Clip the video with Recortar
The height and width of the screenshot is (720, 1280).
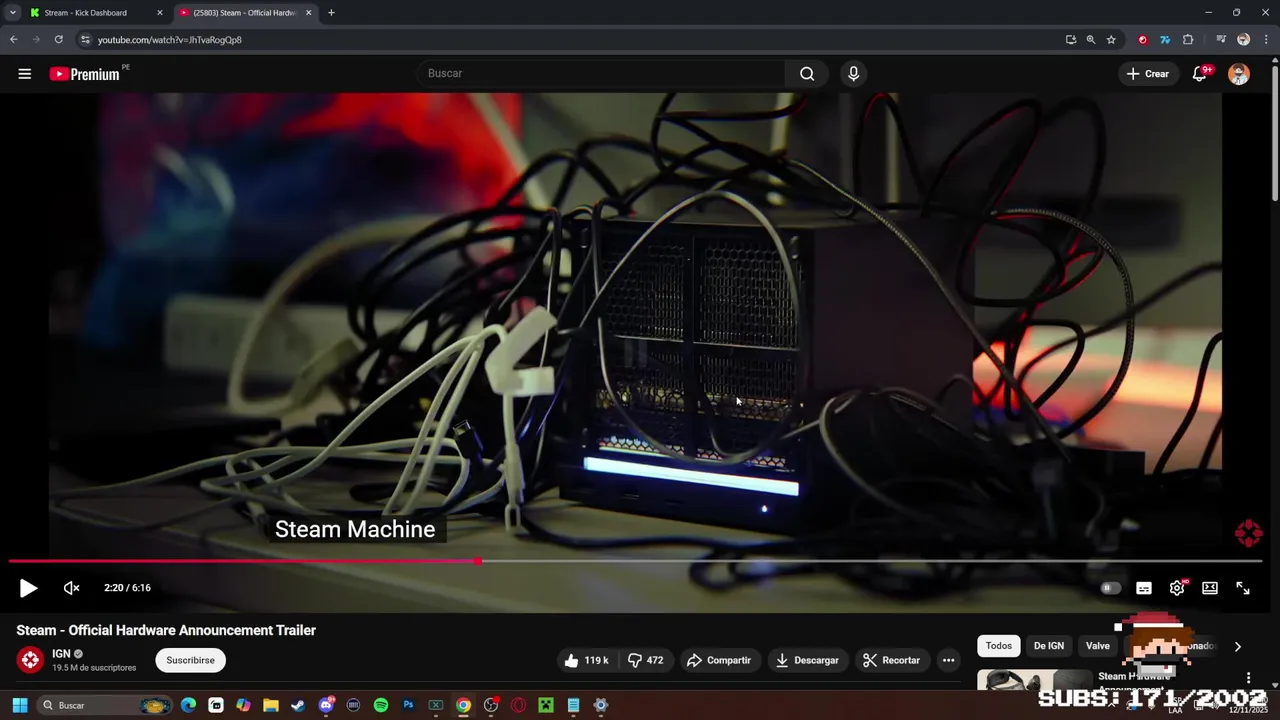click(x=891, y=660)
